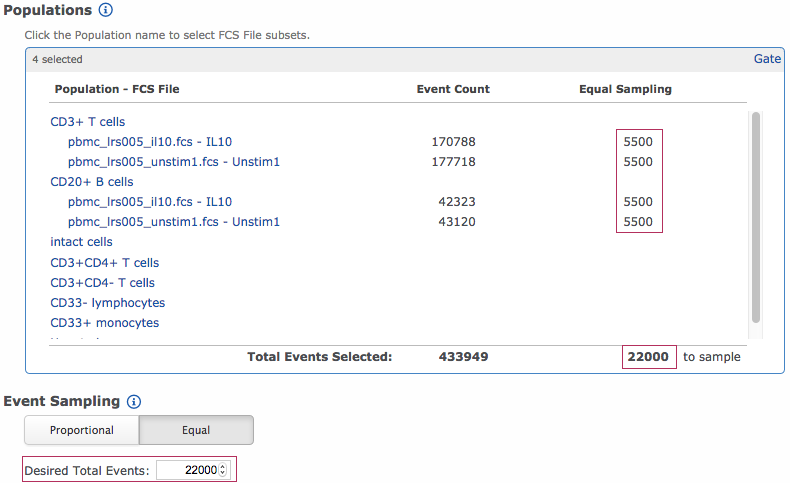
Task: Select the CD3+CD4+ T cells population
Action: tap(105, 263)
